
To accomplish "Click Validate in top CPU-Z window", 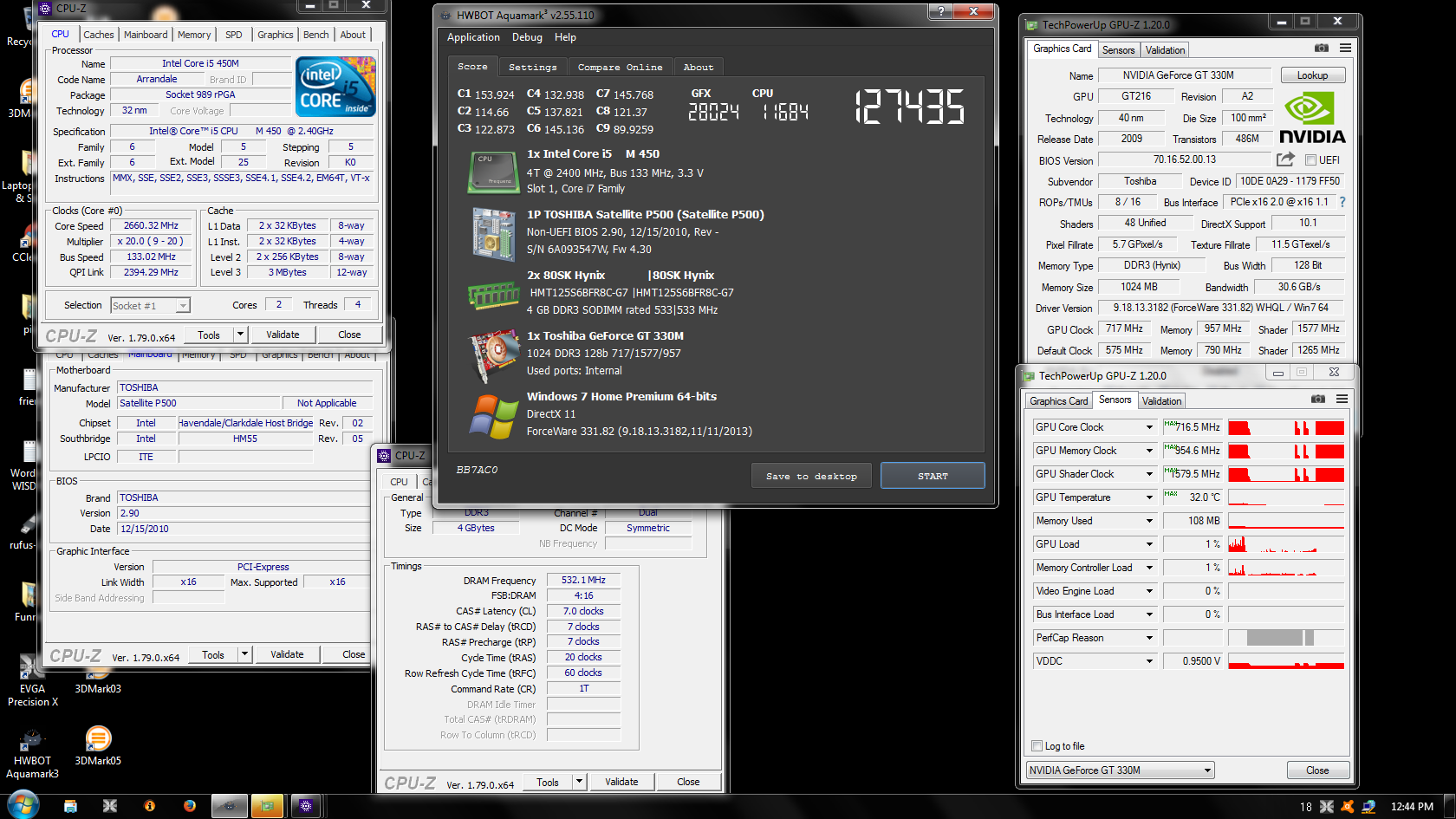I will (283, 335).
